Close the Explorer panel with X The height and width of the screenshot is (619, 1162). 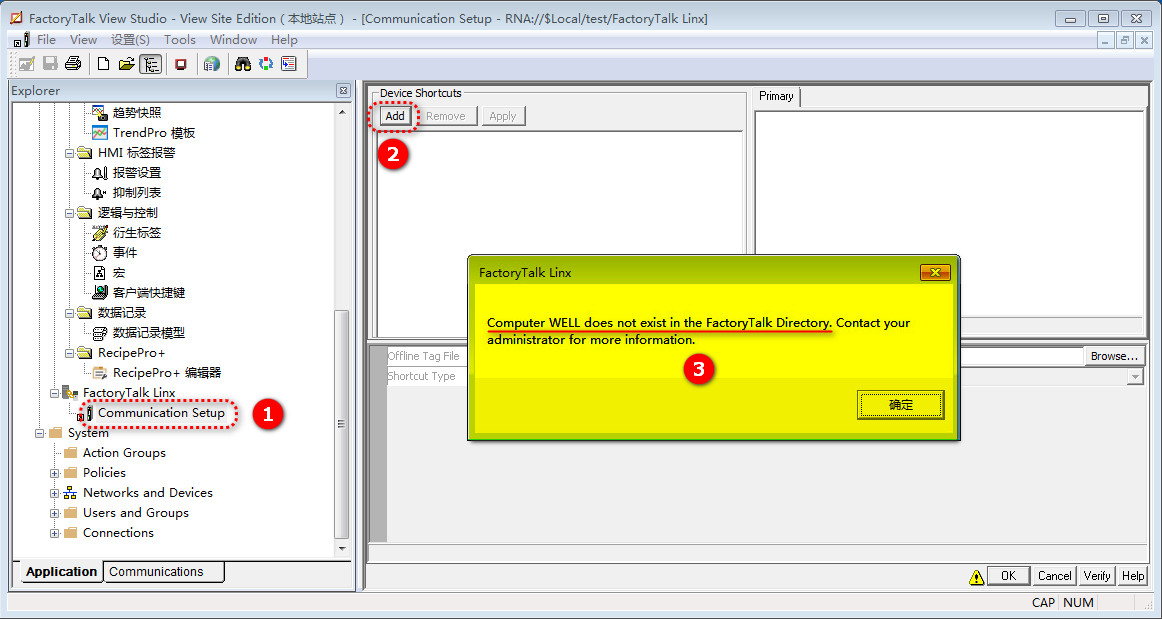pyautogui.click(x=343, y=91)
